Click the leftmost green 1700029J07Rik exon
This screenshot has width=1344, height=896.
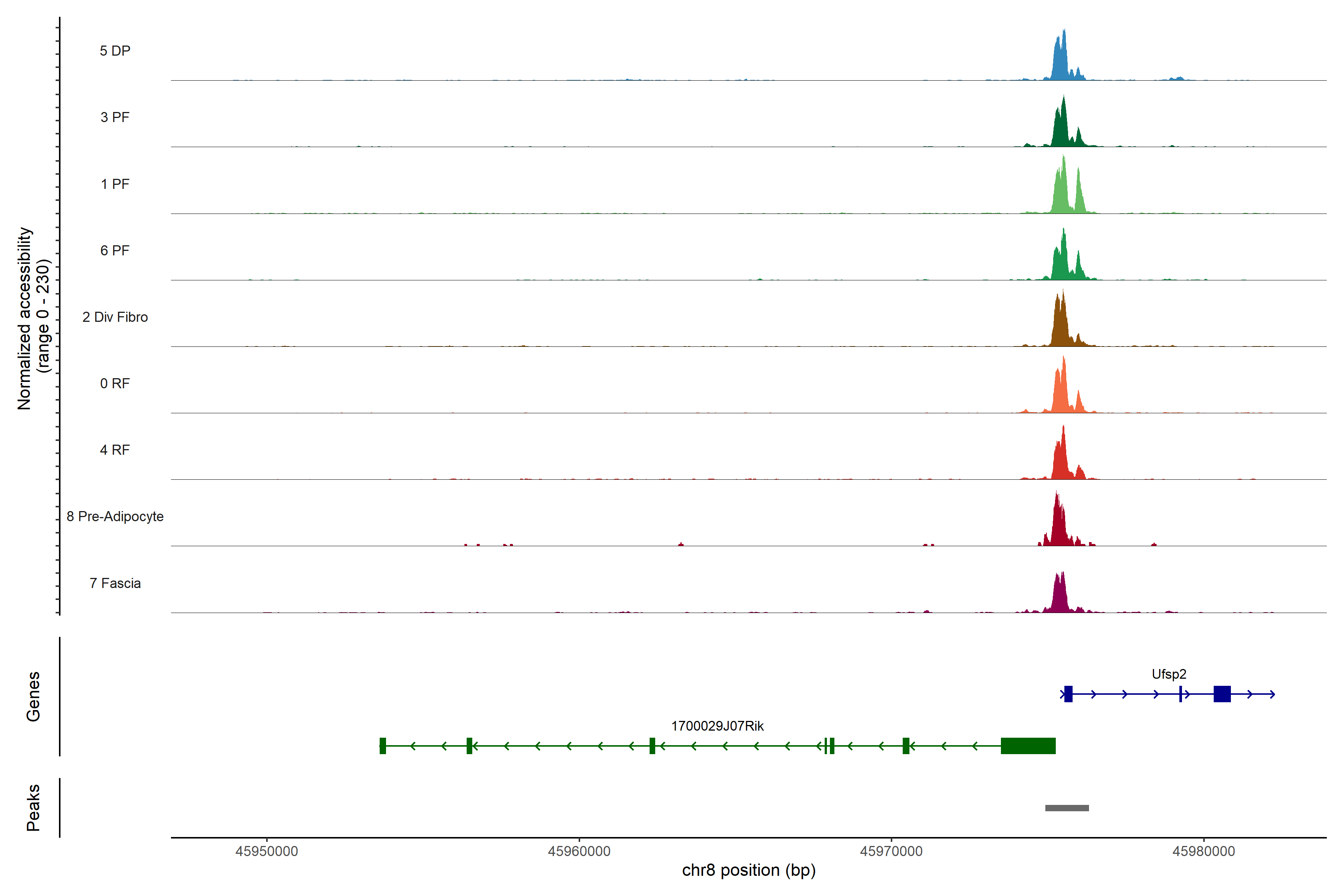383,746
